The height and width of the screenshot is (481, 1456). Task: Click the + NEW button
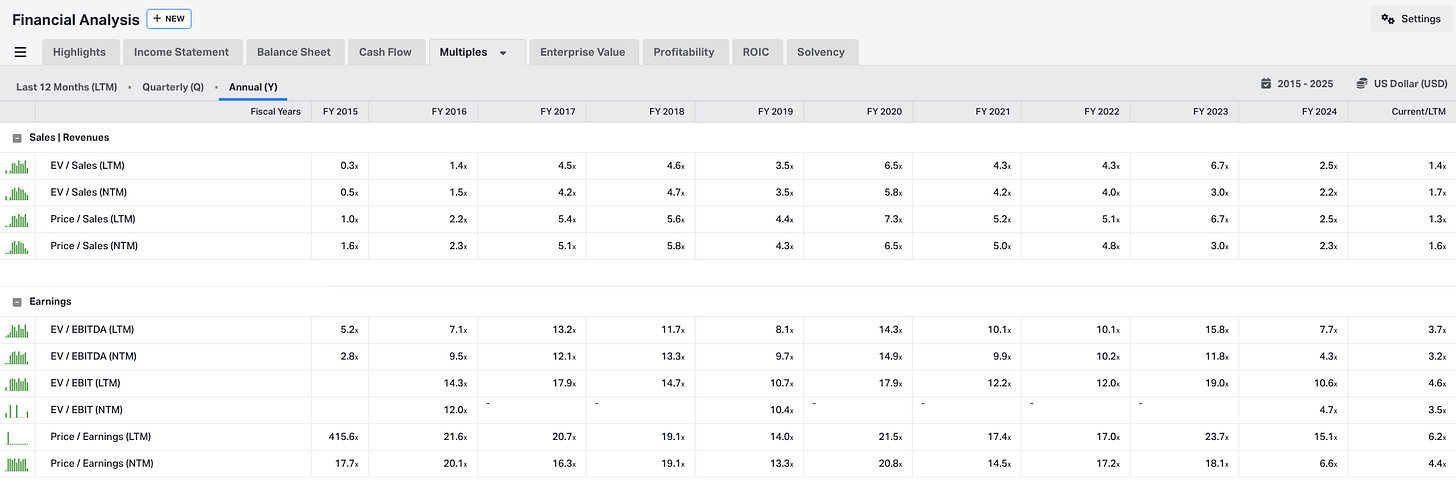169,18
